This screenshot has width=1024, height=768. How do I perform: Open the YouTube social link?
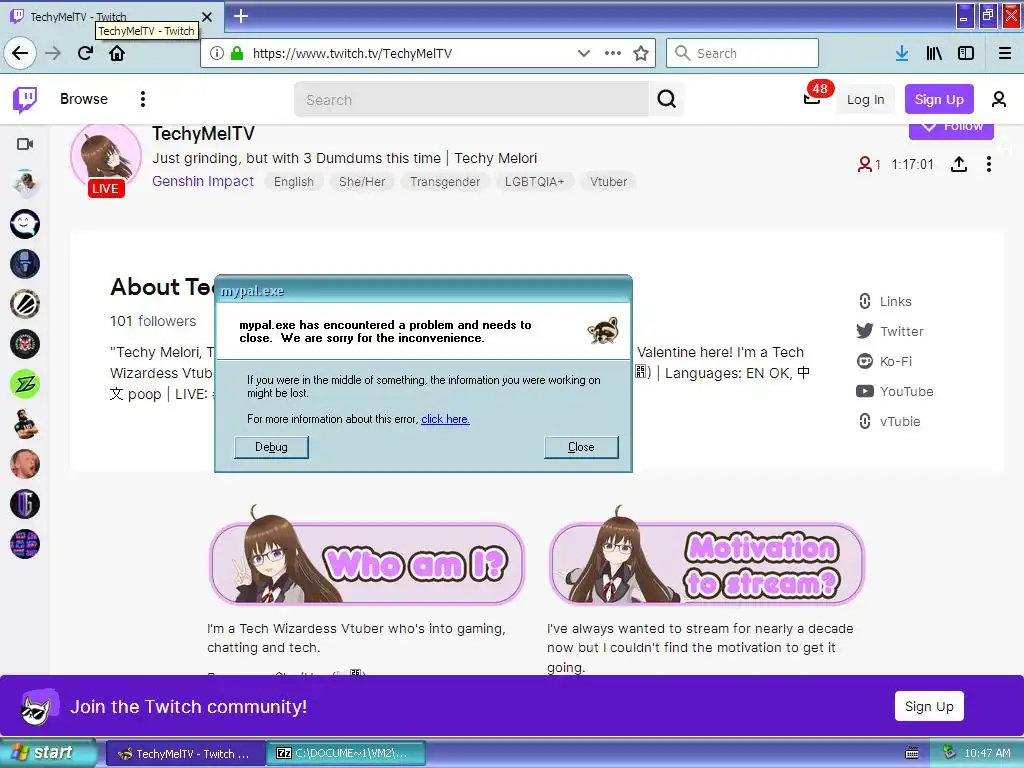click(895, 391)
